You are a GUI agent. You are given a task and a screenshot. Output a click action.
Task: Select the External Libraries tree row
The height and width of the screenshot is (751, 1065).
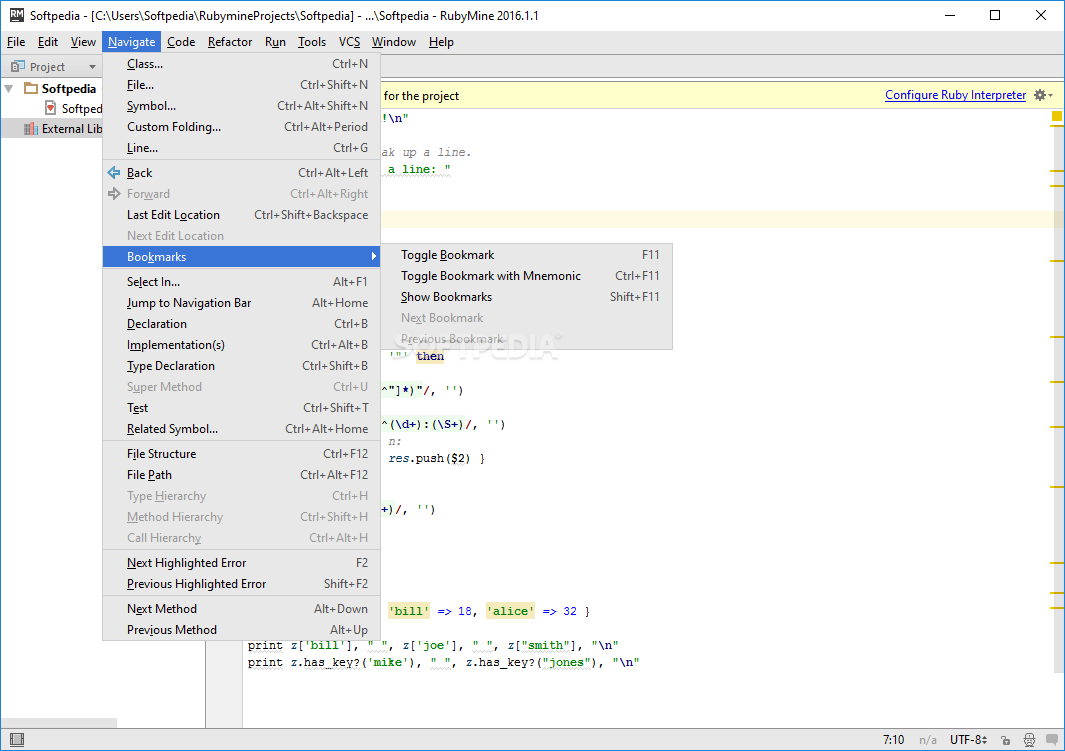[x=52, y=128]
